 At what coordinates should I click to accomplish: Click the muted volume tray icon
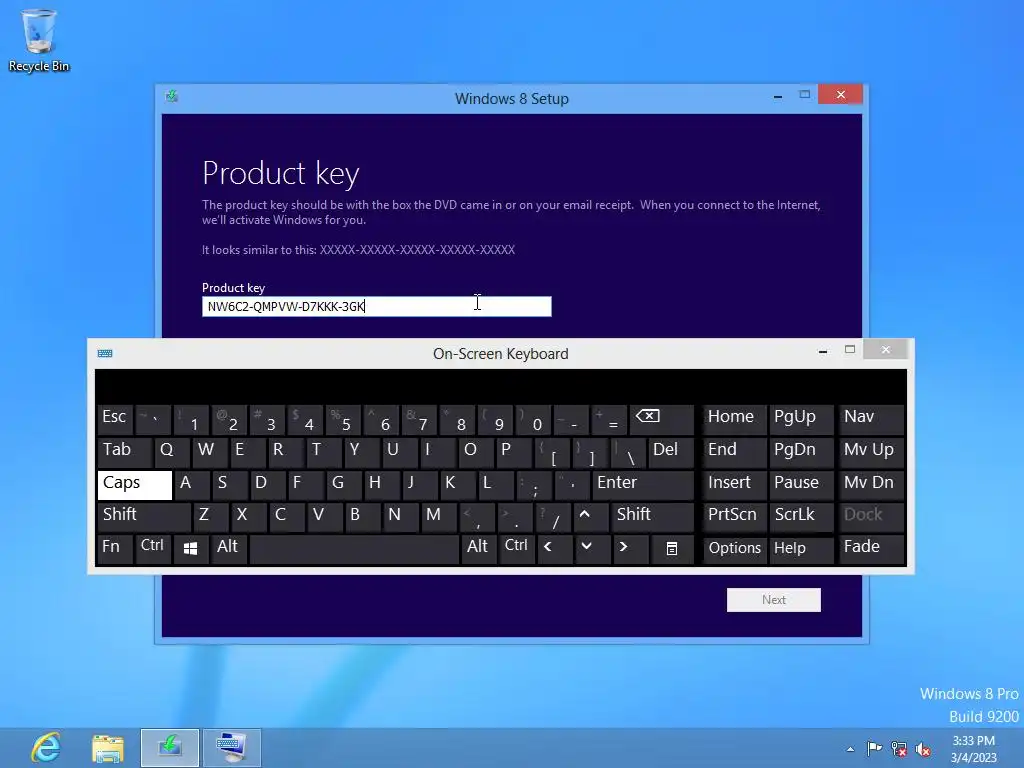pos(923,749)
